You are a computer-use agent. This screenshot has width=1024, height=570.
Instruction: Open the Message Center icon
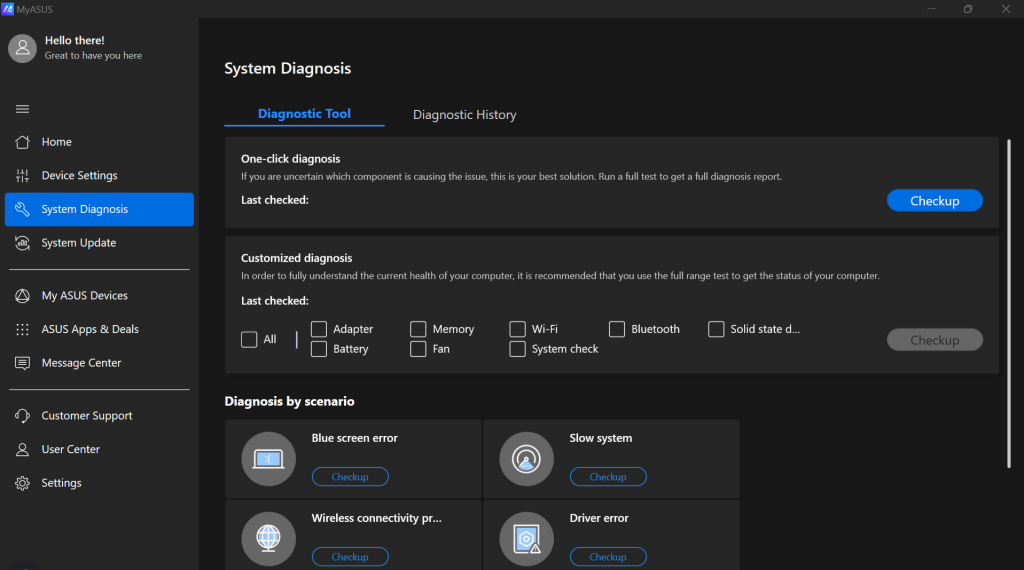coord(22,363)
